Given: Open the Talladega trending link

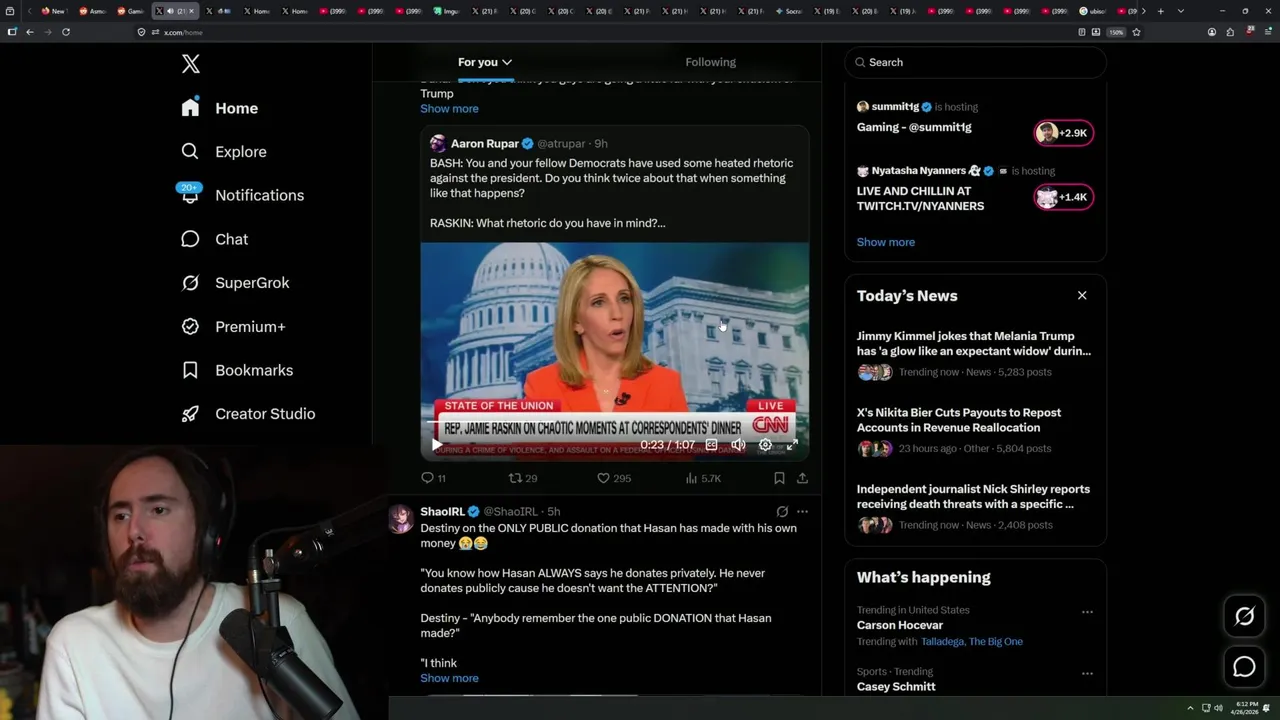Looking at the screenshot, I should (x=942, y=641).
